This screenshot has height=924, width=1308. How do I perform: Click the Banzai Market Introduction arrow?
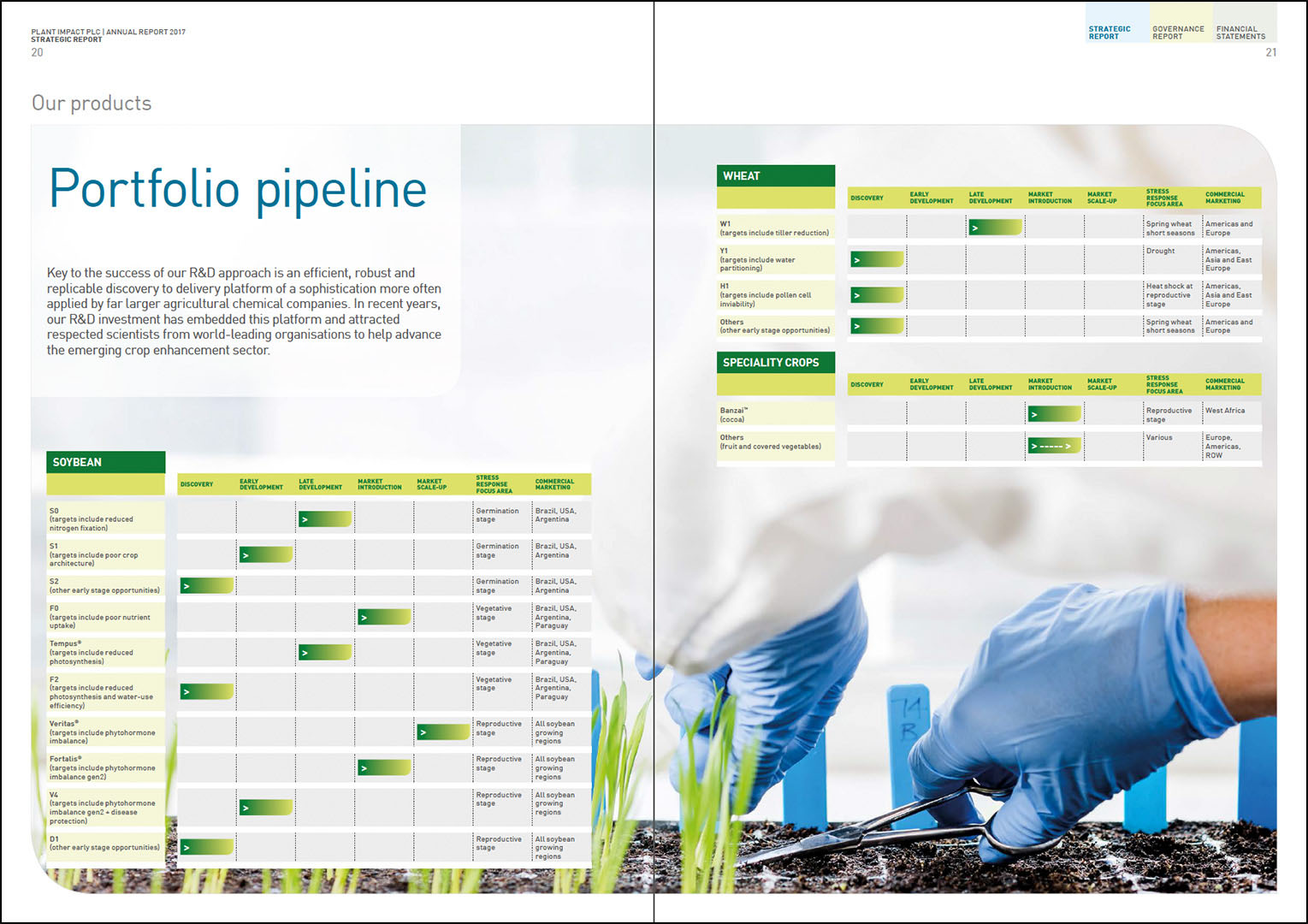point(1053,413)
